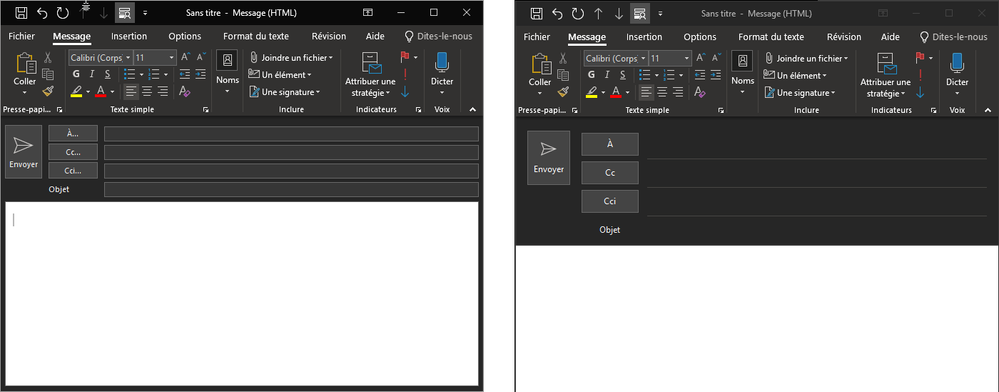
Task: Go to previous item arrow in right window
Action: tap(598, 13)
